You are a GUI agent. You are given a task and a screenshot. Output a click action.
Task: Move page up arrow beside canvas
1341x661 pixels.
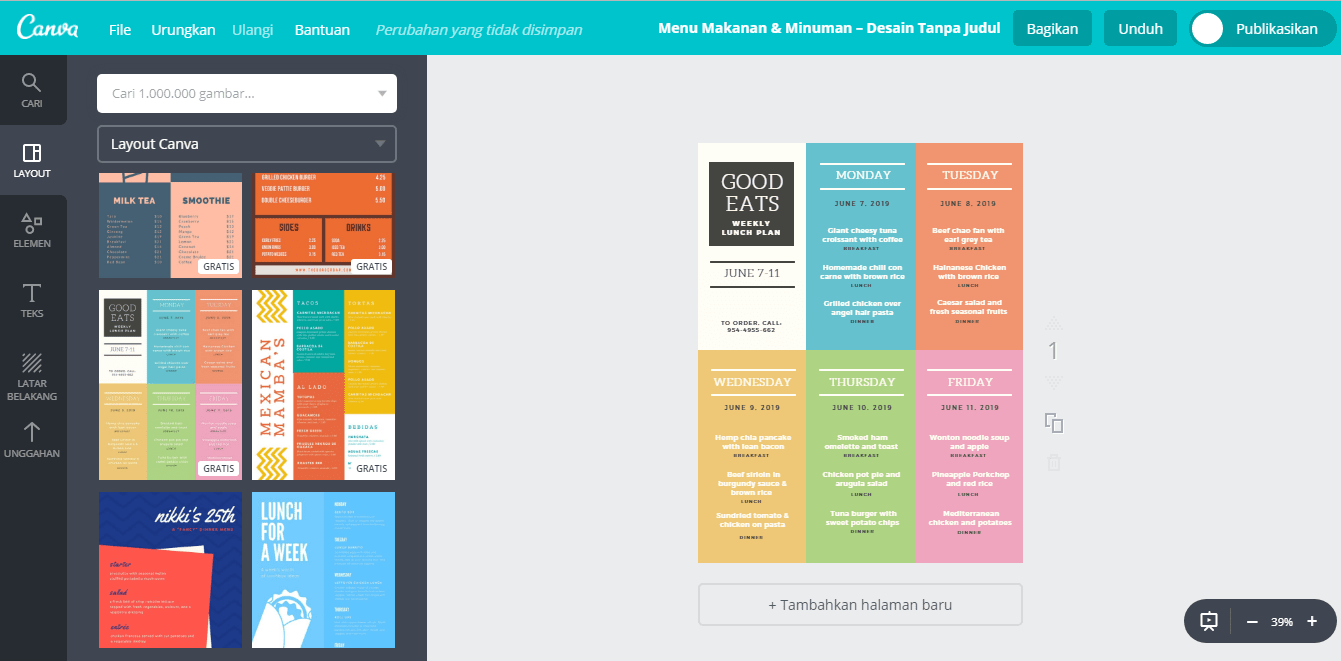[x=1053, y=324]
